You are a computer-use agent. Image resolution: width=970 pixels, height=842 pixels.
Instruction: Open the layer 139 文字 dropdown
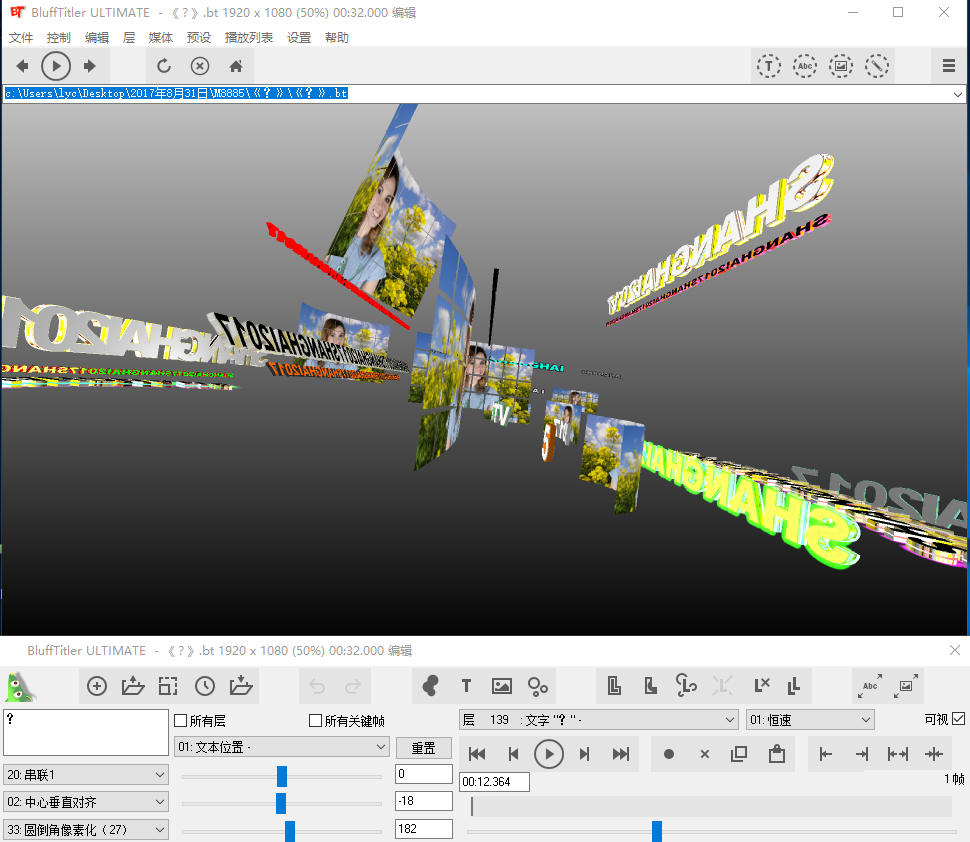point(599,720)
